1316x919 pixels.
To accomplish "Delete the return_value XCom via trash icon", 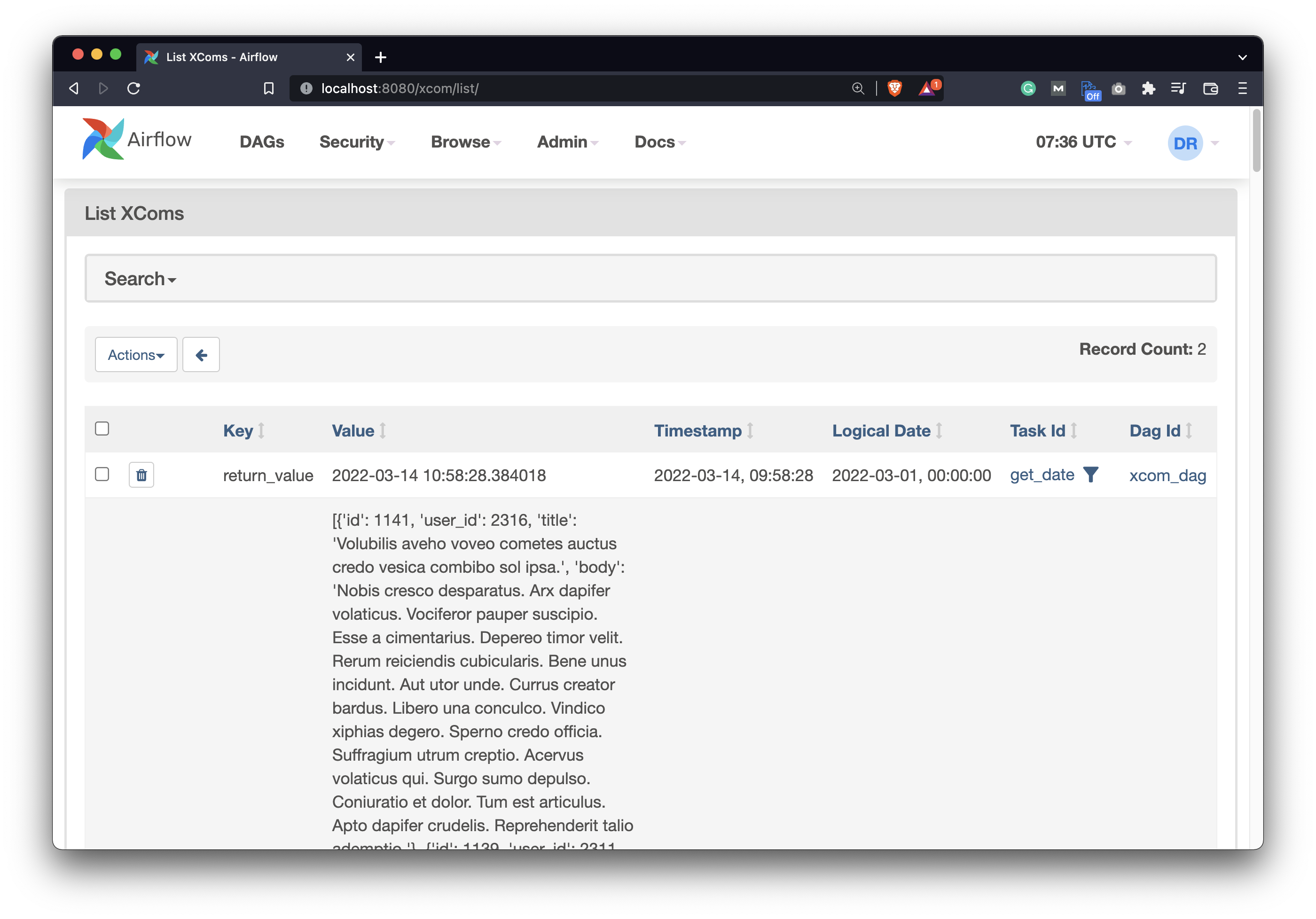I will click(141, 475).
